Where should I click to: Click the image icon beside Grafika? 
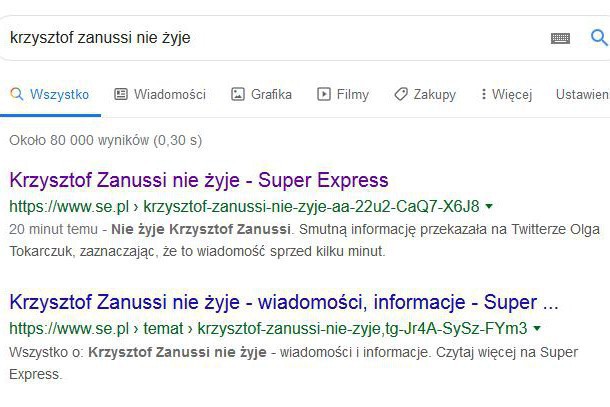pyautogui.click(x=238, y=94)
